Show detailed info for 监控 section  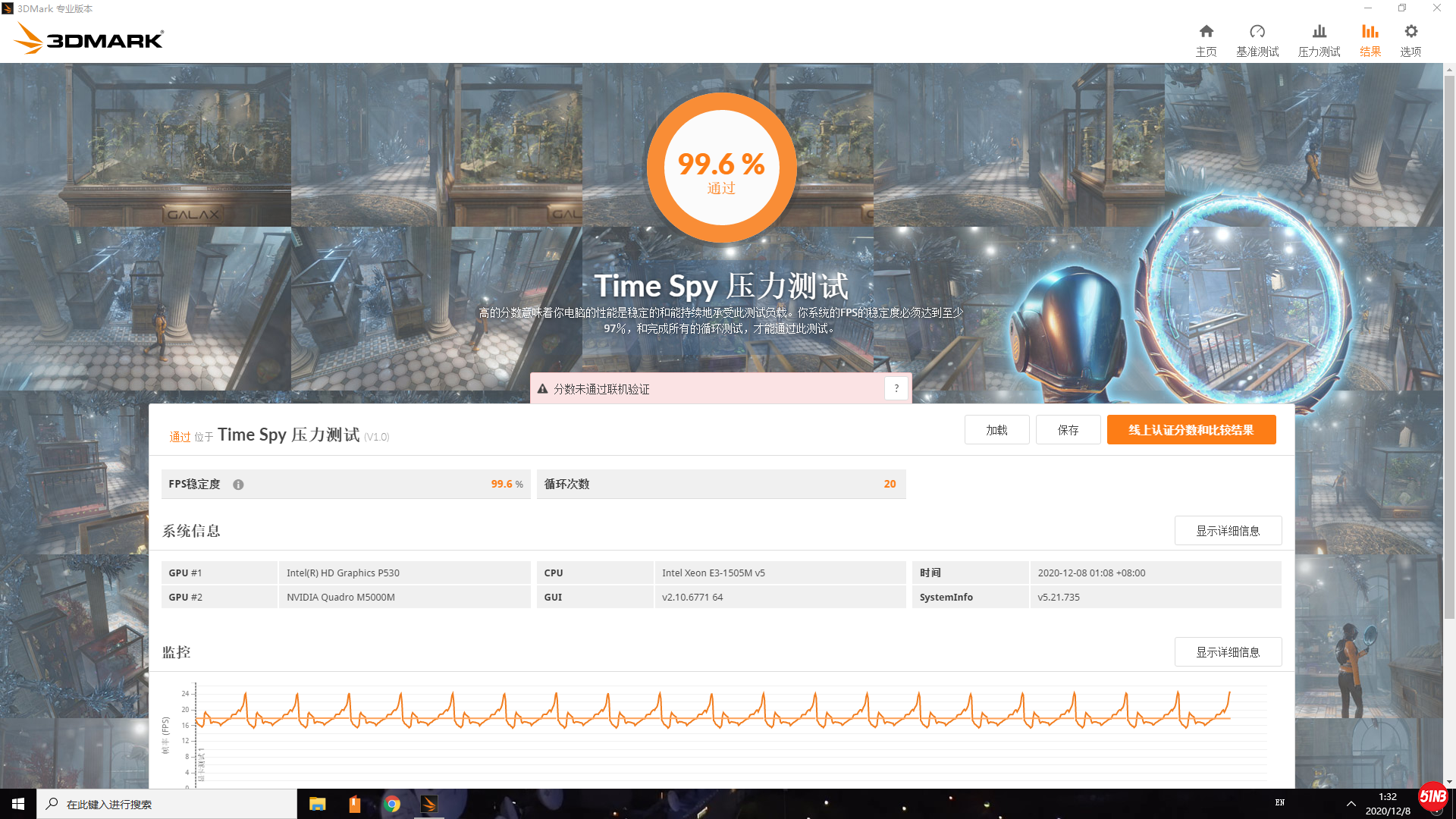1228,652
